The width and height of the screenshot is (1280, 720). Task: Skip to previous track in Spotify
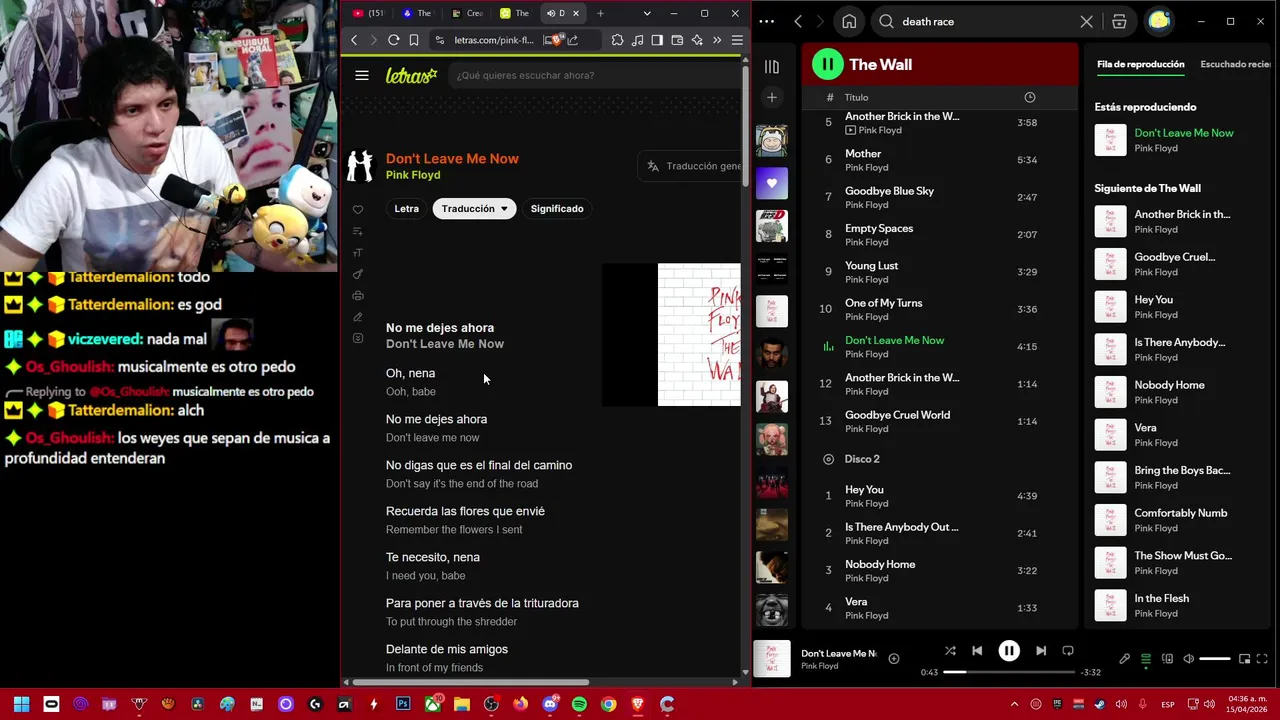pos(977,651)
